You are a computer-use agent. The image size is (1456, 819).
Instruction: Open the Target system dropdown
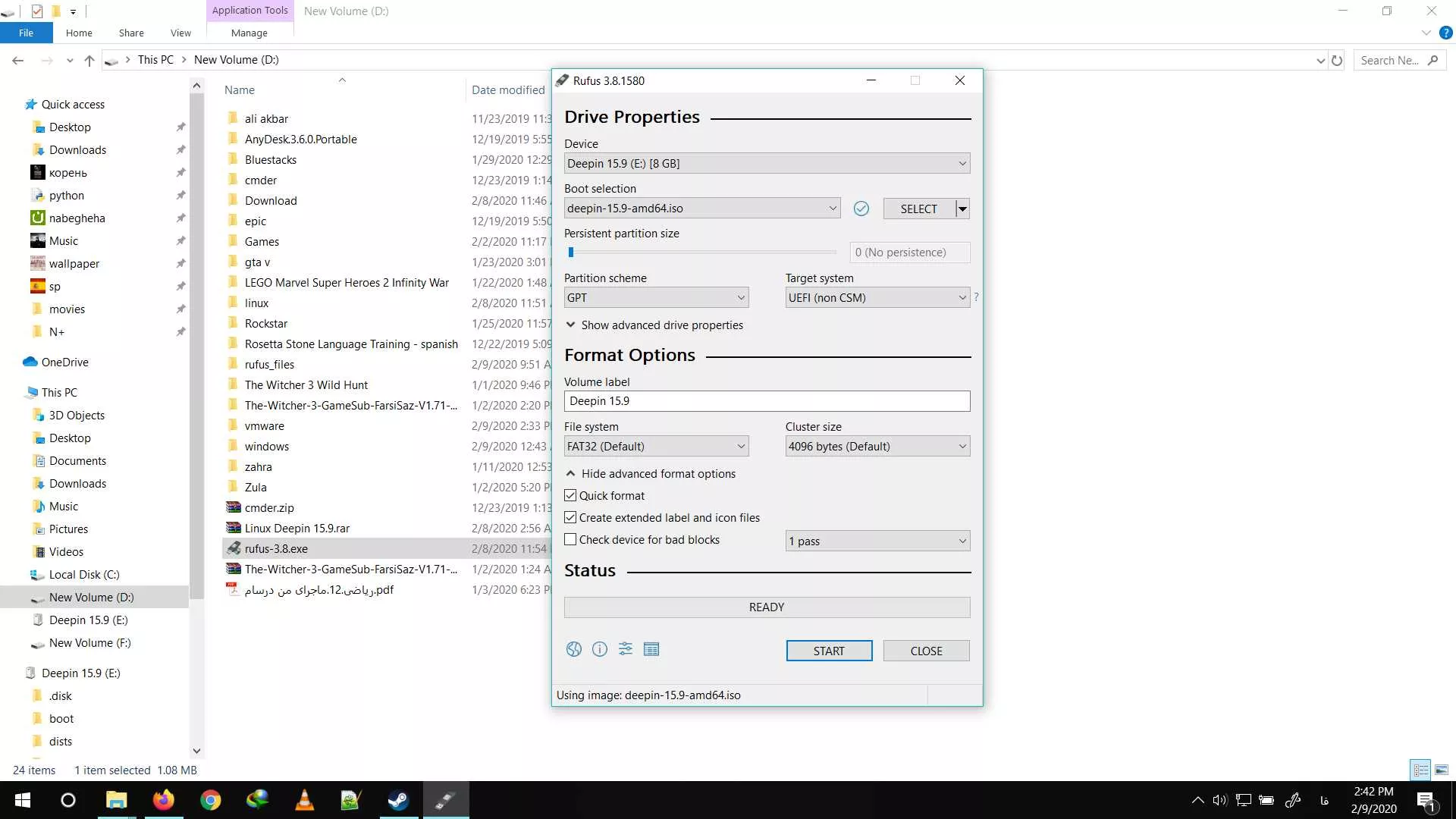click(877, 297)
